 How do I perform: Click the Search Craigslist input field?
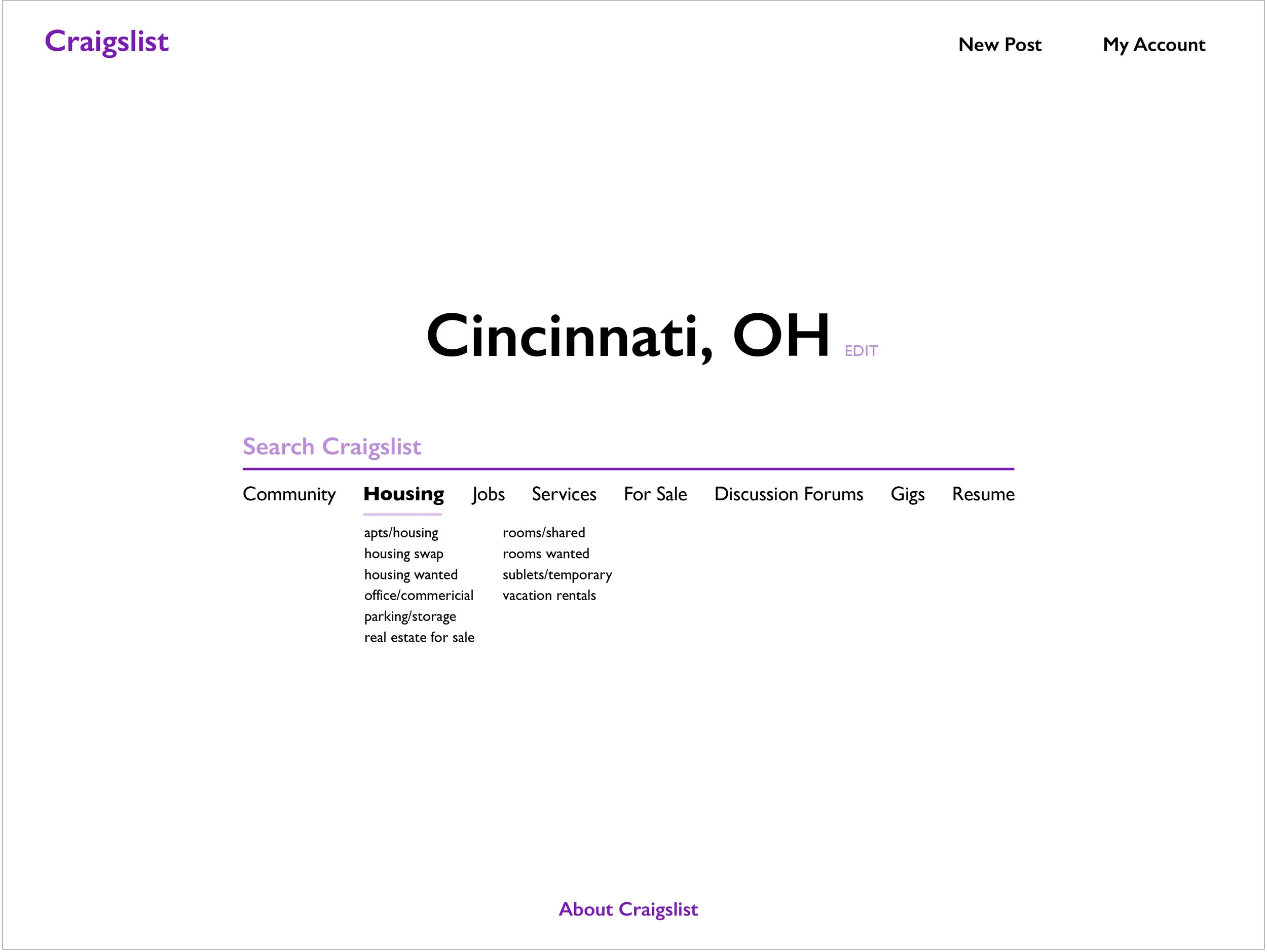pos(627,447)
